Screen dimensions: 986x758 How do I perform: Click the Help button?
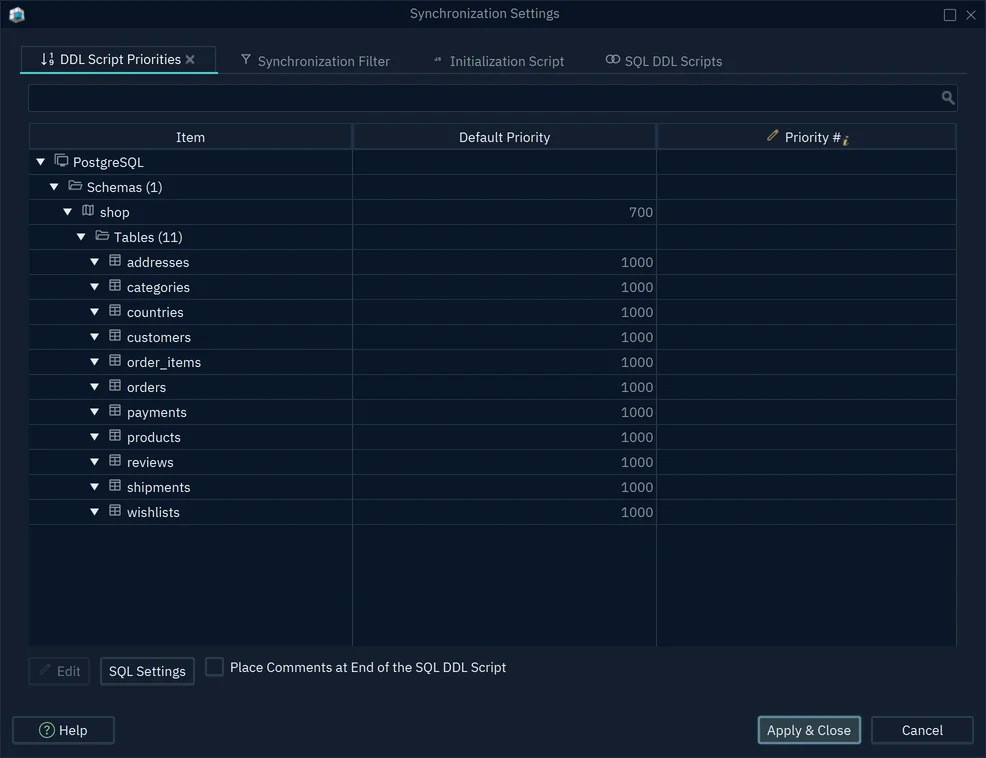(x=64, y=730)
